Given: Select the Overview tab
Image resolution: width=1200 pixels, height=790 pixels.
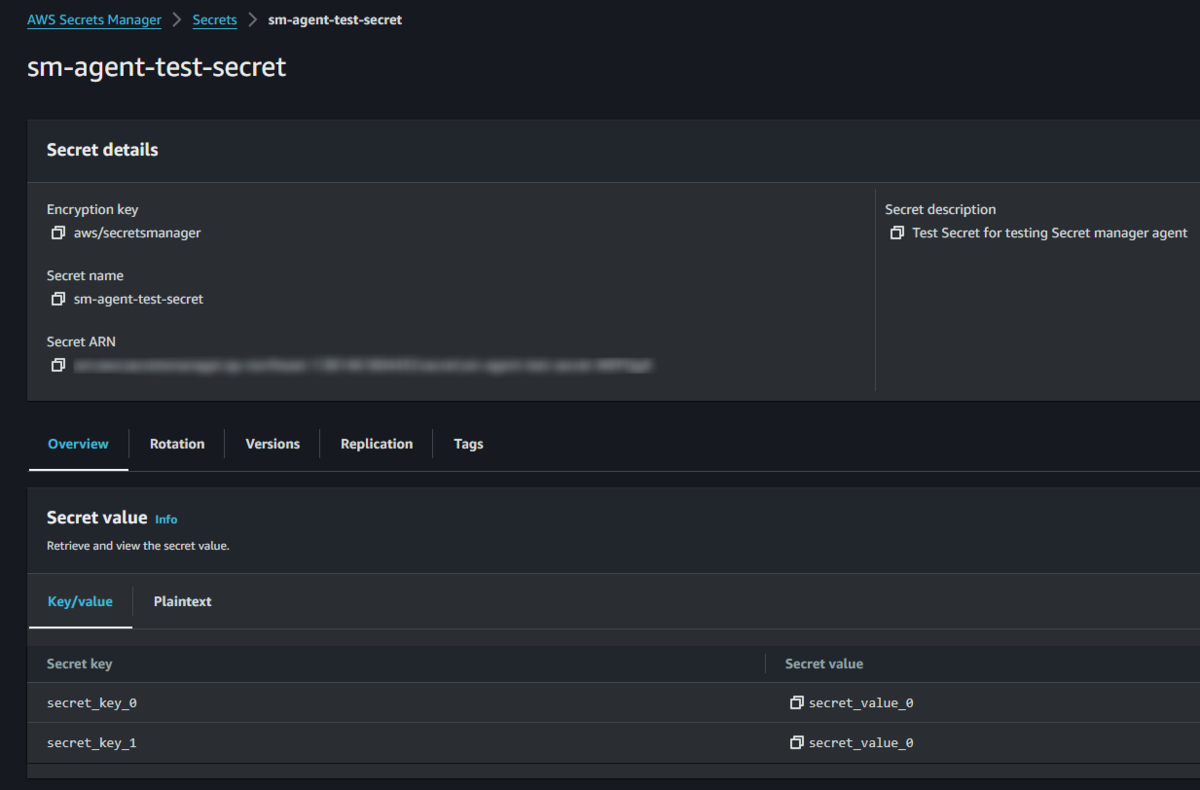Looking at the screenshot, I should [78, 443].
